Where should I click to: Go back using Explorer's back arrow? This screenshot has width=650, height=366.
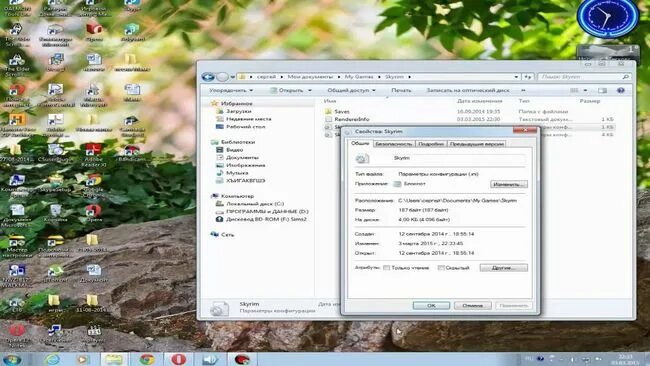208,77
